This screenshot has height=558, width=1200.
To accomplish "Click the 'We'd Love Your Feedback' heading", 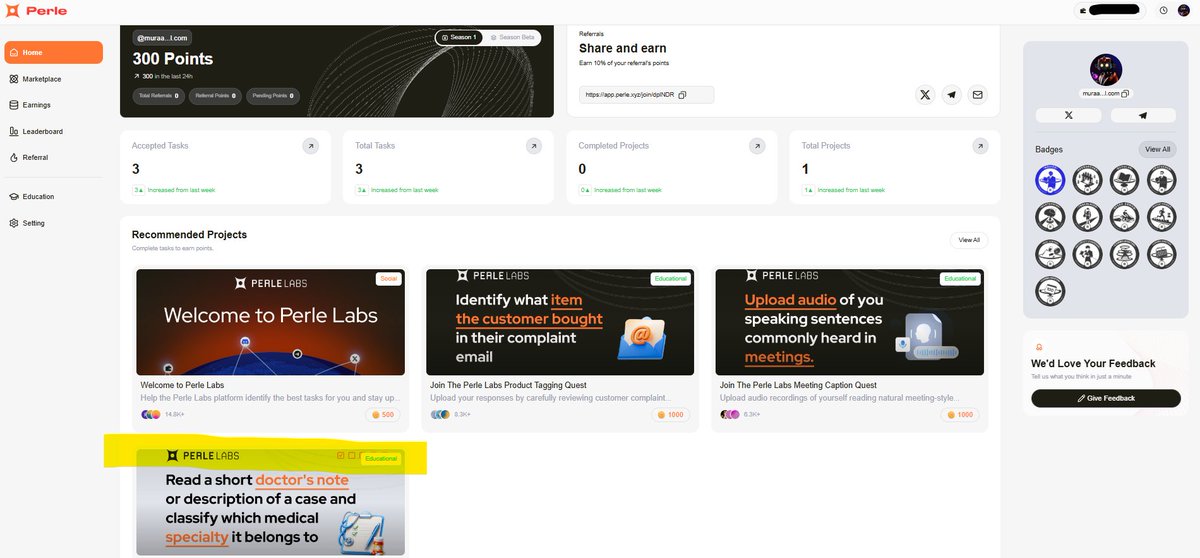I will click(x=1093, y=363).
